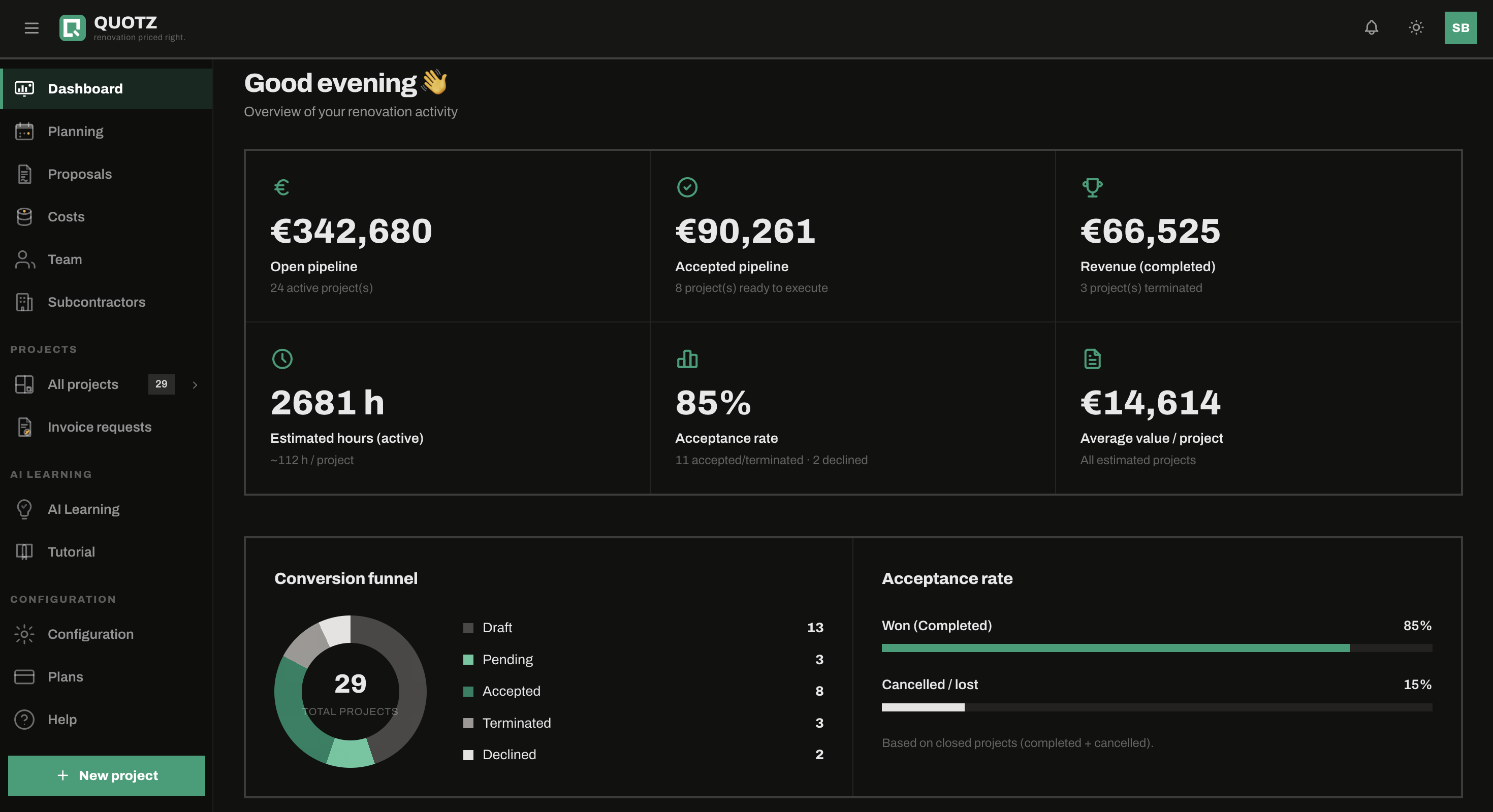Open All projects in the sidebar
Screen dimensions: 1493x812
106,384
